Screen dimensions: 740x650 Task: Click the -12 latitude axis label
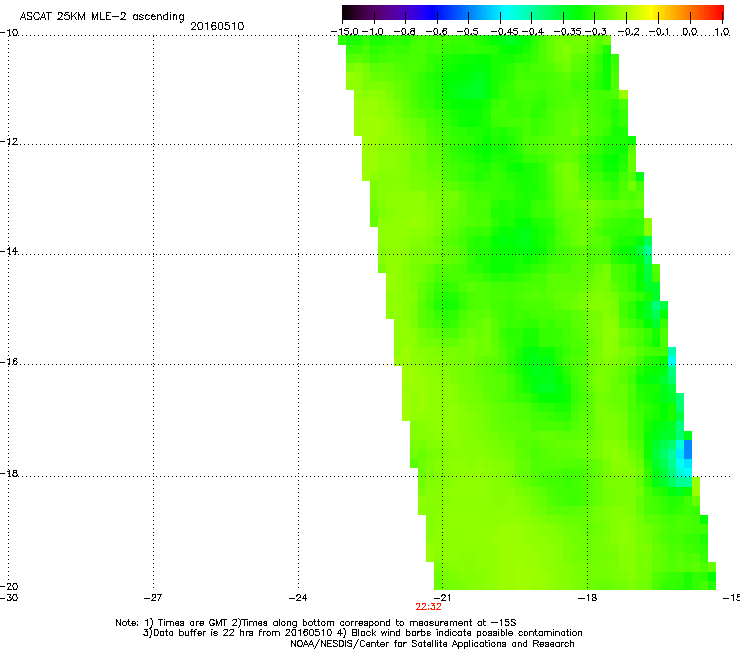9,142
